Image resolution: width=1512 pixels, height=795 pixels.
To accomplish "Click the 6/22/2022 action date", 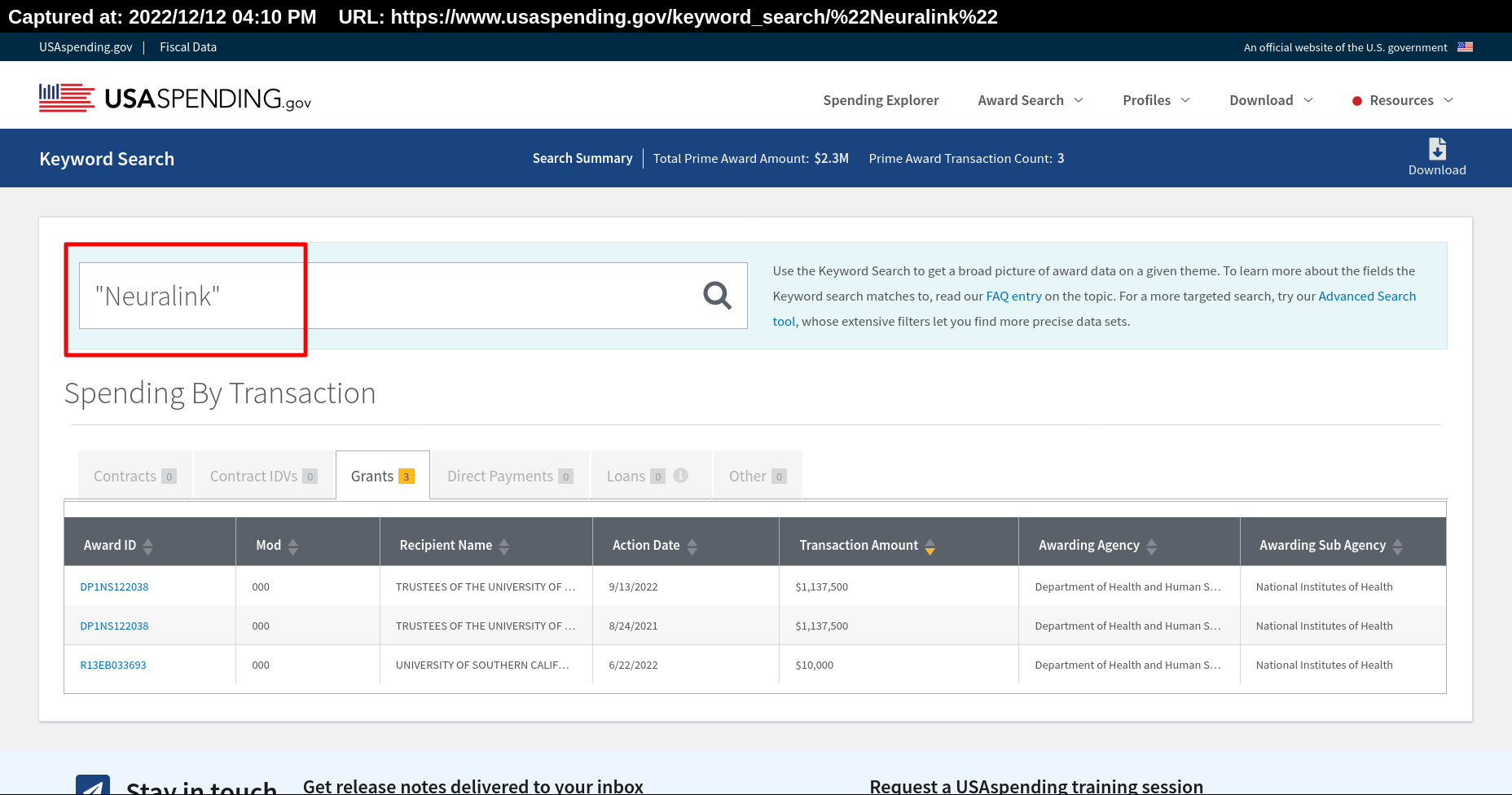I will point(633,665).
